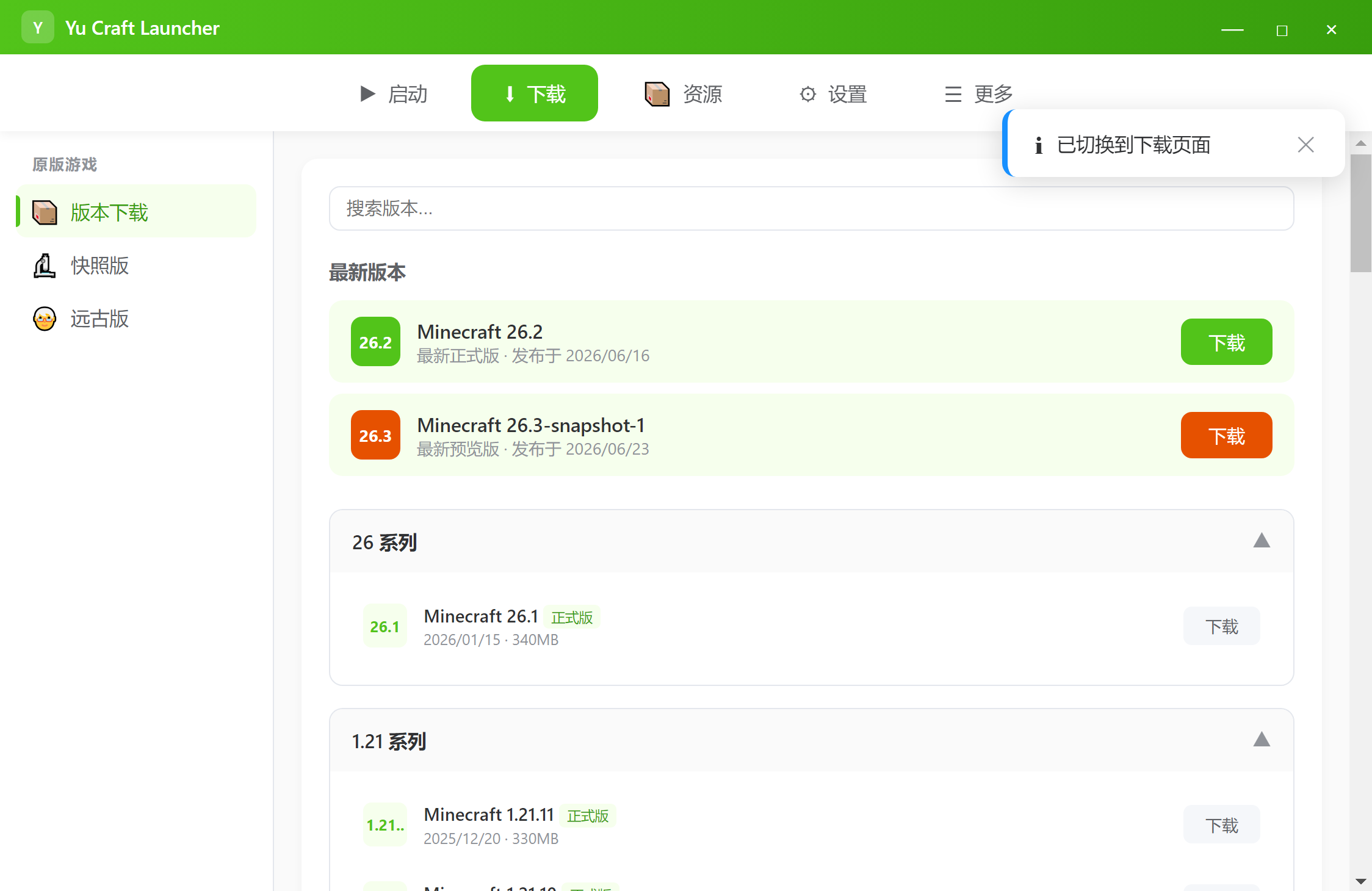Click the Minecraft 26.2 title text
This screenshot has width=1372, height=891.
click(x=480, y=332)
